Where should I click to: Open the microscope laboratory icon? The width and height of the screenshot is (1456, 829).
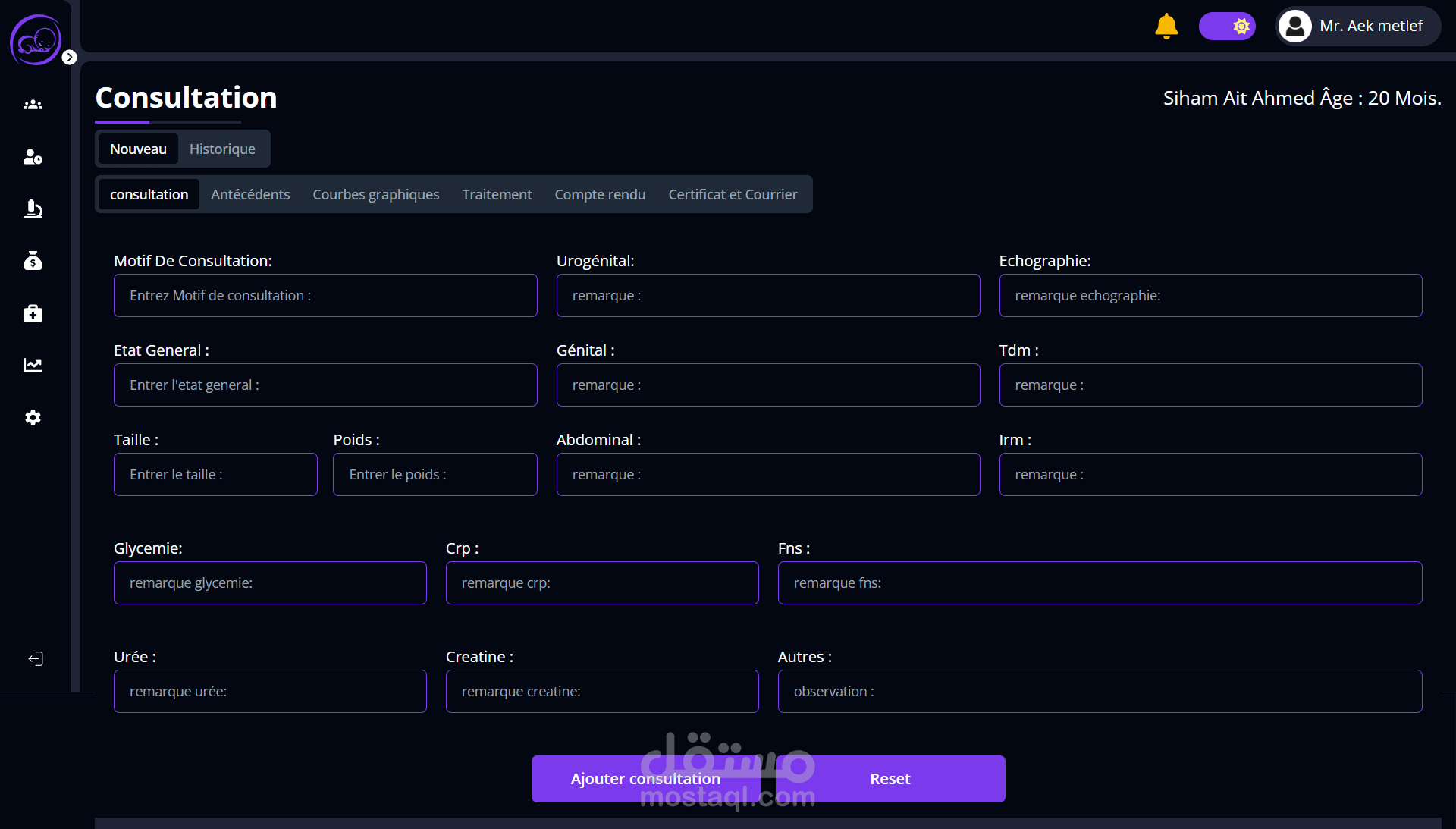pos(33,209)
